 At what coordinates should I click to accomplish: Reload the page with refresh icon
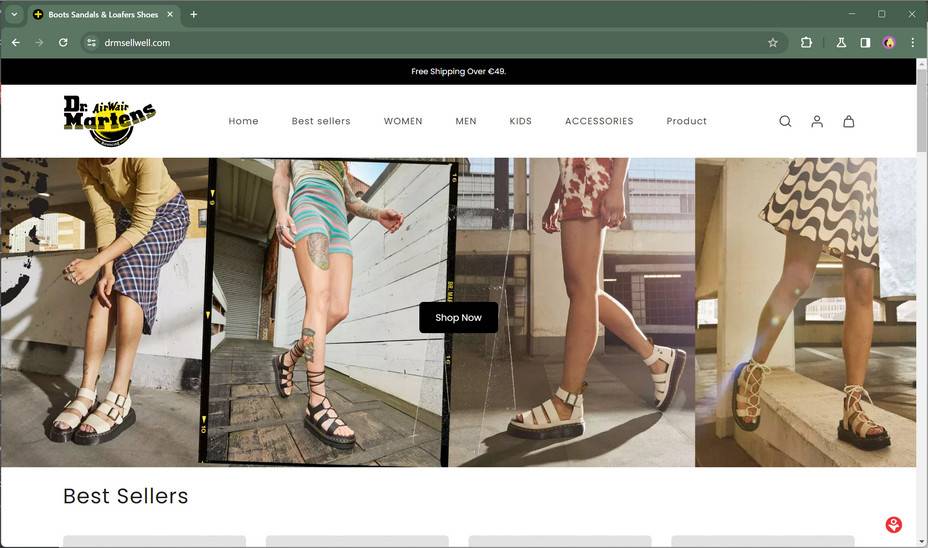click(63, 43)
